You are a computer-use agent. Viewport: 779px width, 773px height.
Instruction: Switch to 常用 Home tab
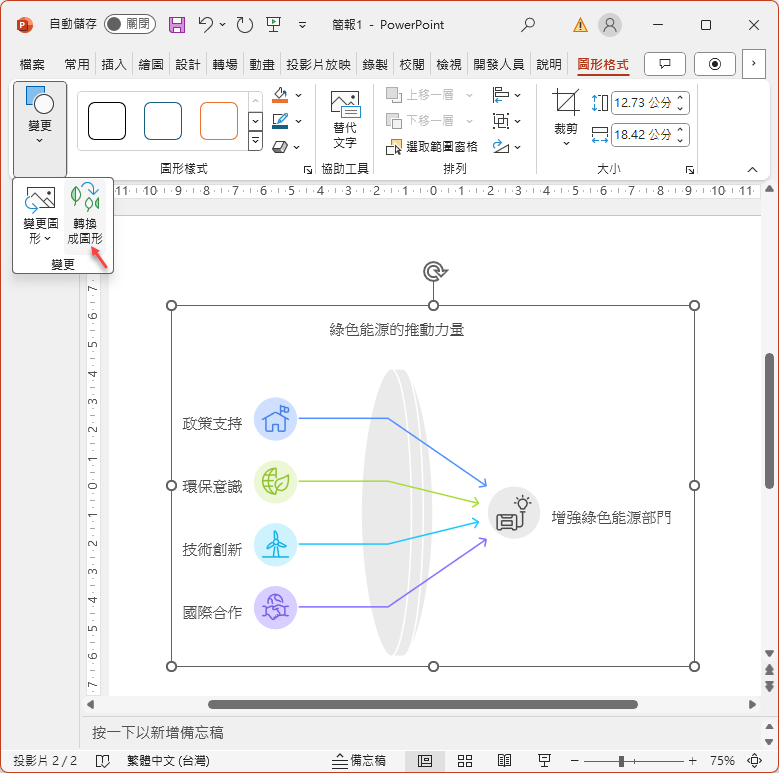click(x=77, y=65)
